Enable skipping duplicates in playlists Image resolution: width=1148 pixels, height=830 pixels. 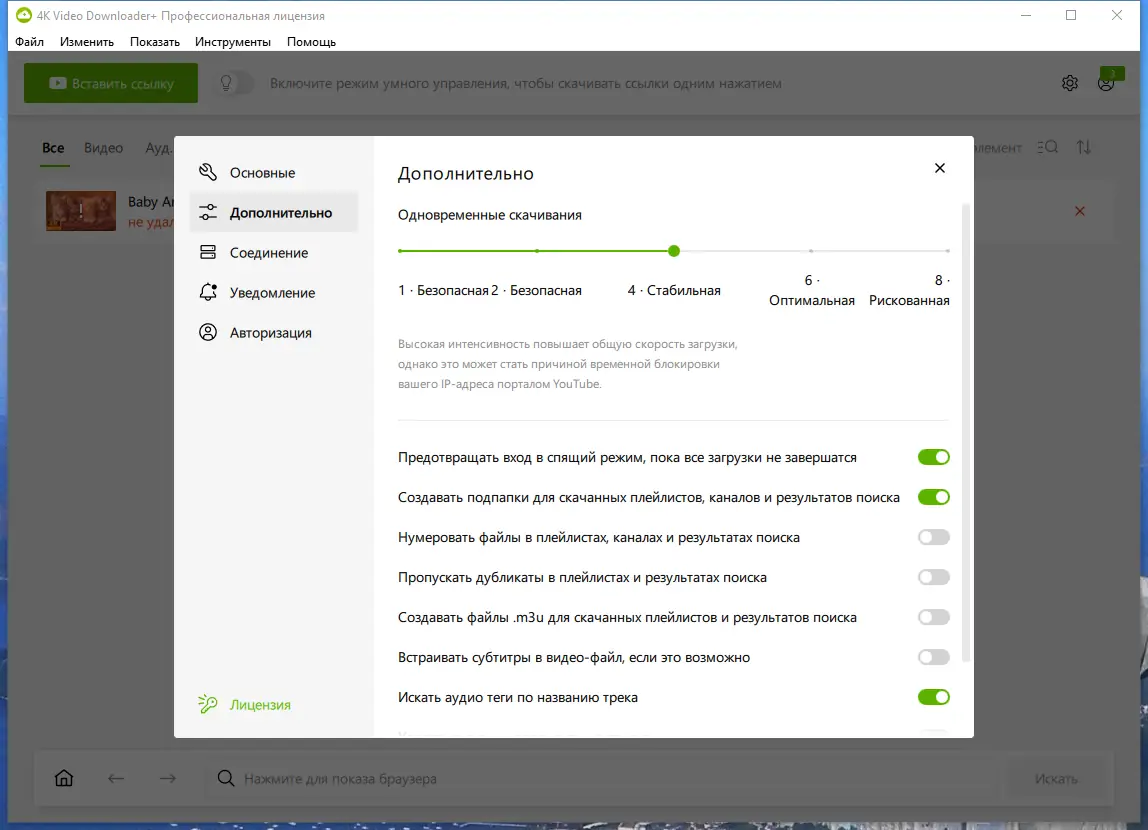point(933,577)
